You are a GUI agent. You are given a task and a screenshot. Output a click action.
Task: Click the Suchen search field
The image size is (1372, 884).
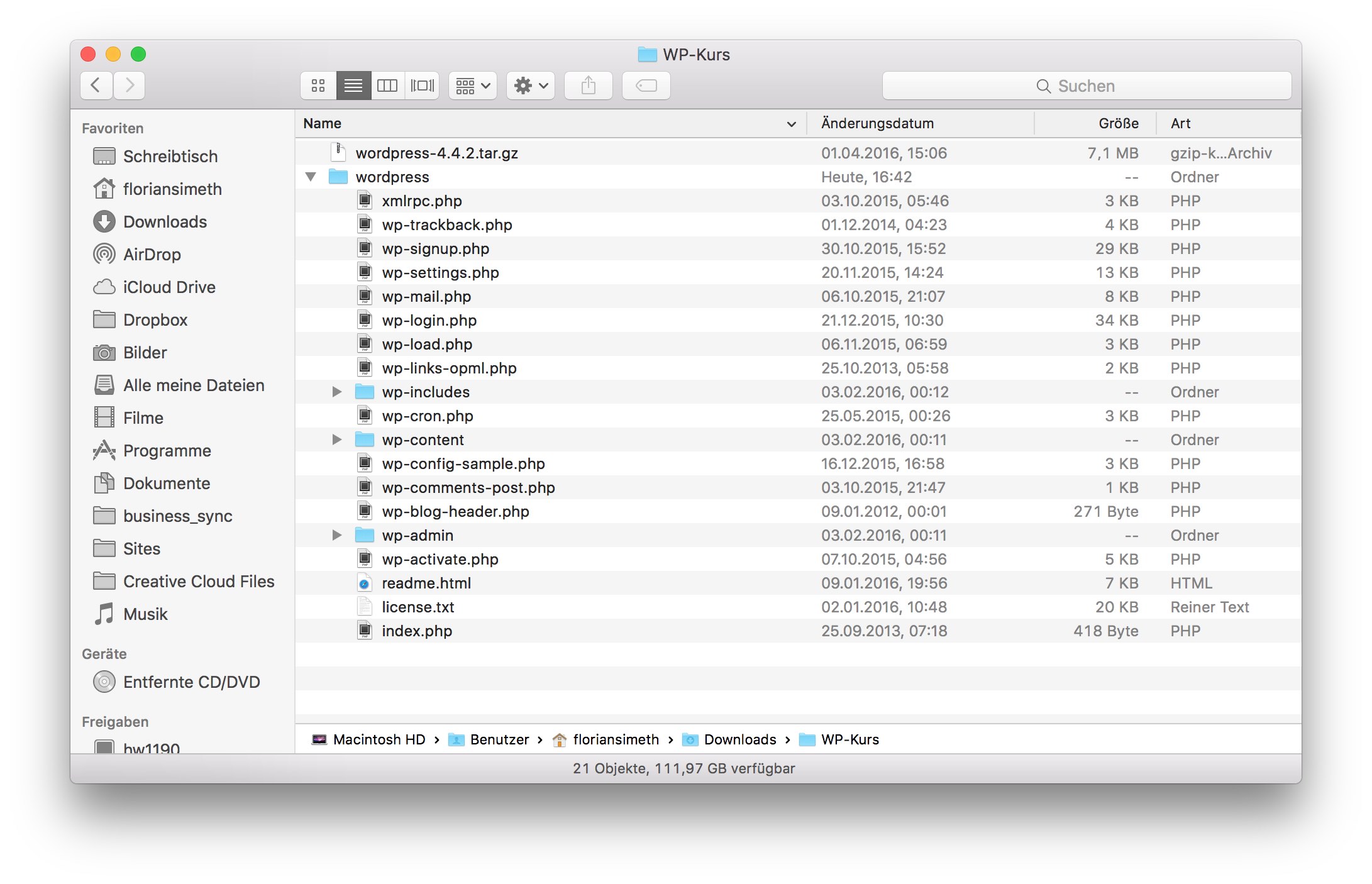coord(1087,86)
